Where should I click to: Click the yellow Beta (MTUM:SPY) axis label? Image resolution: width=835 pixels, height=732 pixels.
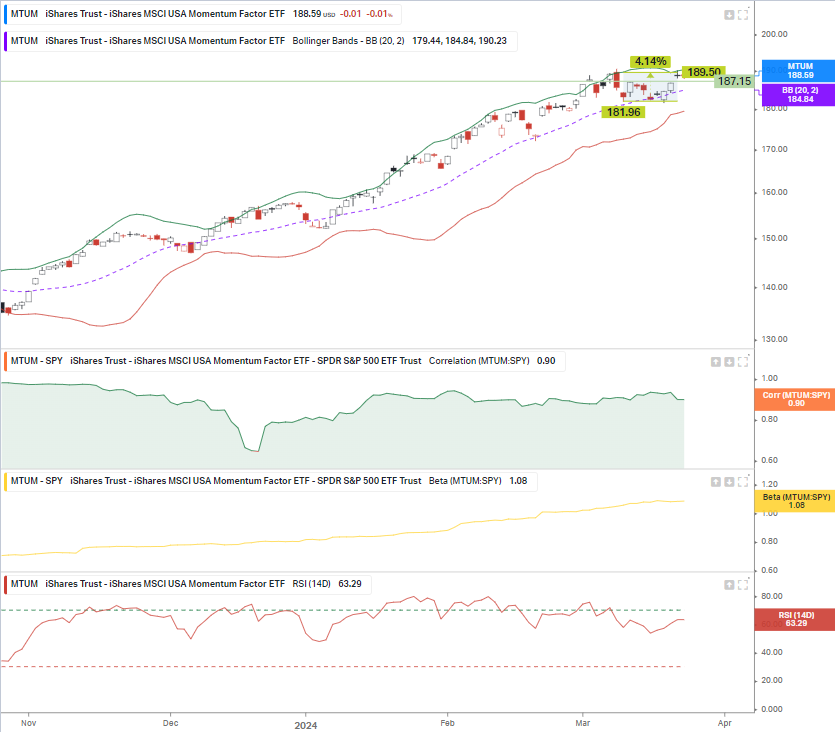pyautogui.click(x=796, y=501)
